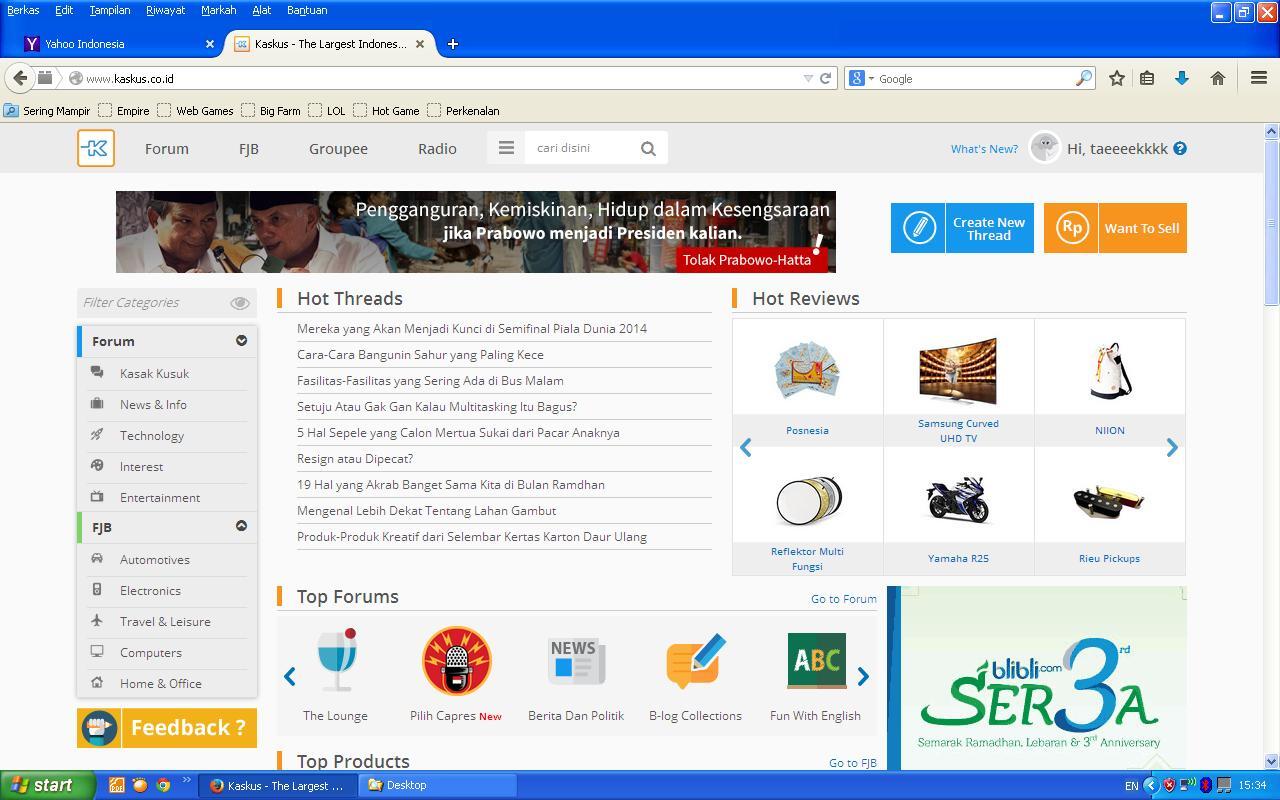Close the Yahoo Indonesia tab
This screenshot has width=1280, height=800.
(209, 44)
